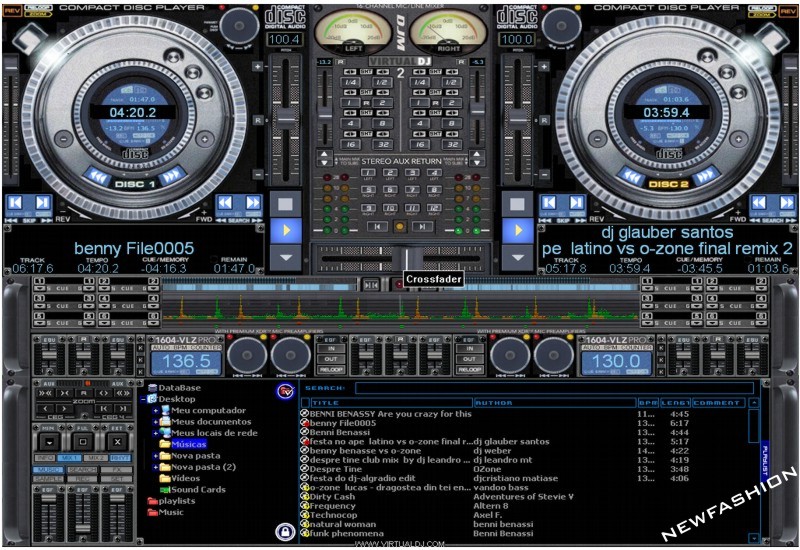800x550 pixels.
Task: Start playback on Disc 1 deck
Action: [286, 231]
